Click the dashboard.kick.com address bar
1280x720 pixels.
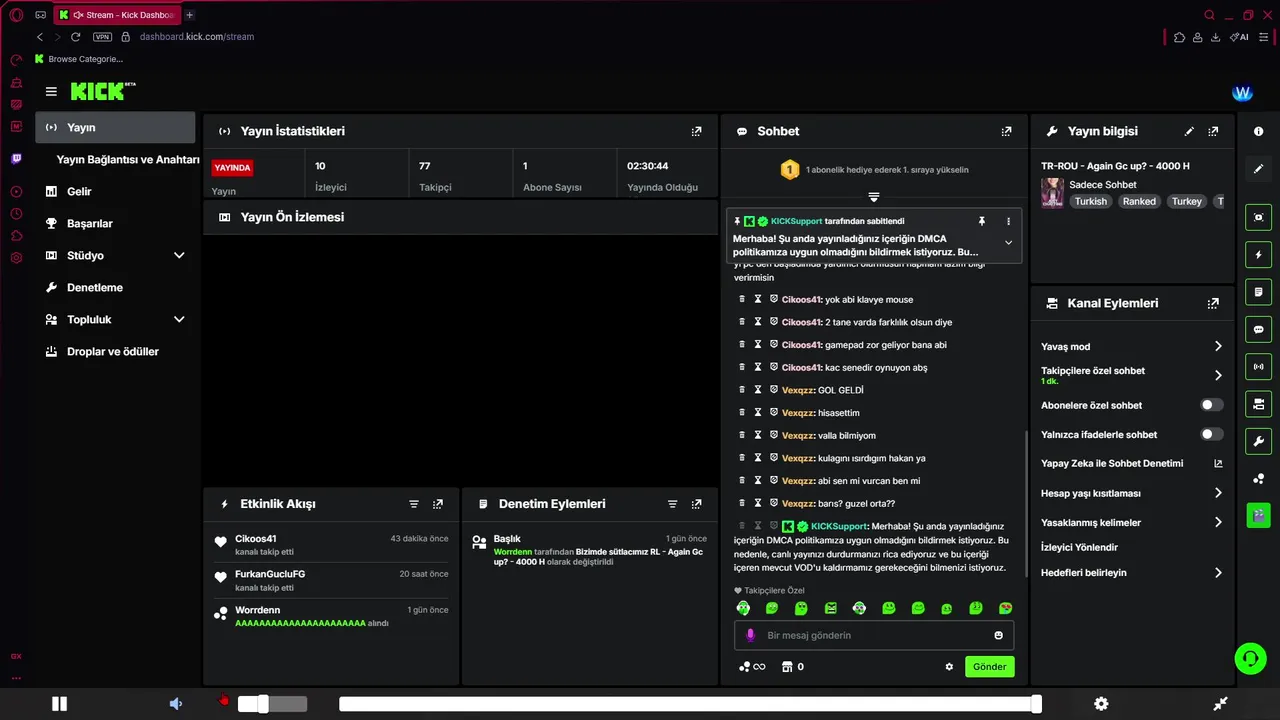(x=197, y=37)
